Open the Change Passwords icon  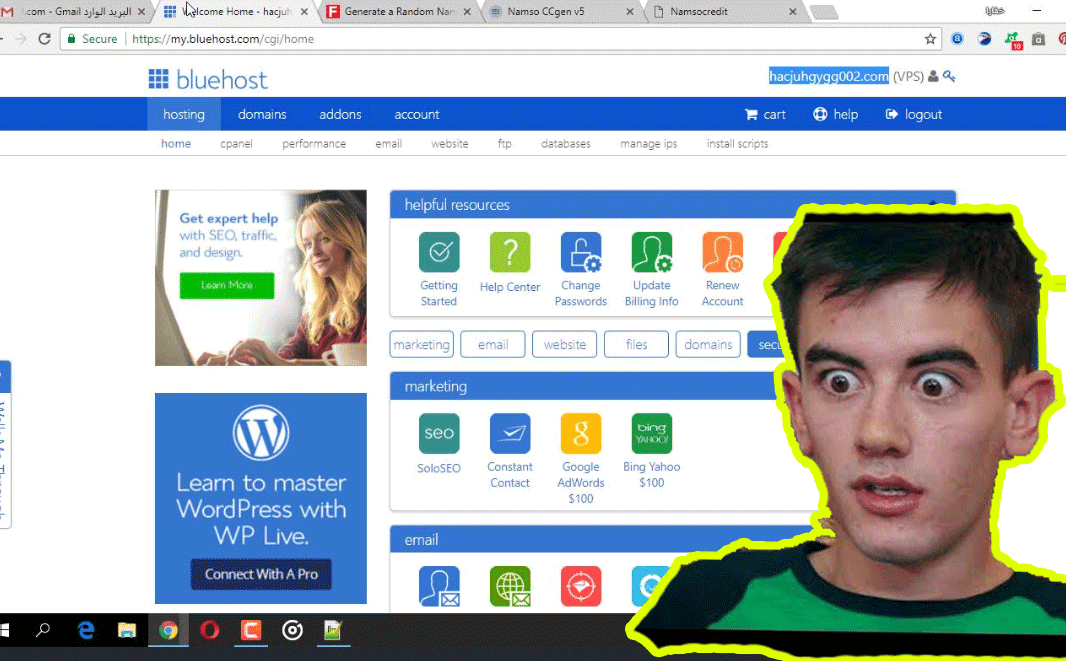click(x=581, y=252)
